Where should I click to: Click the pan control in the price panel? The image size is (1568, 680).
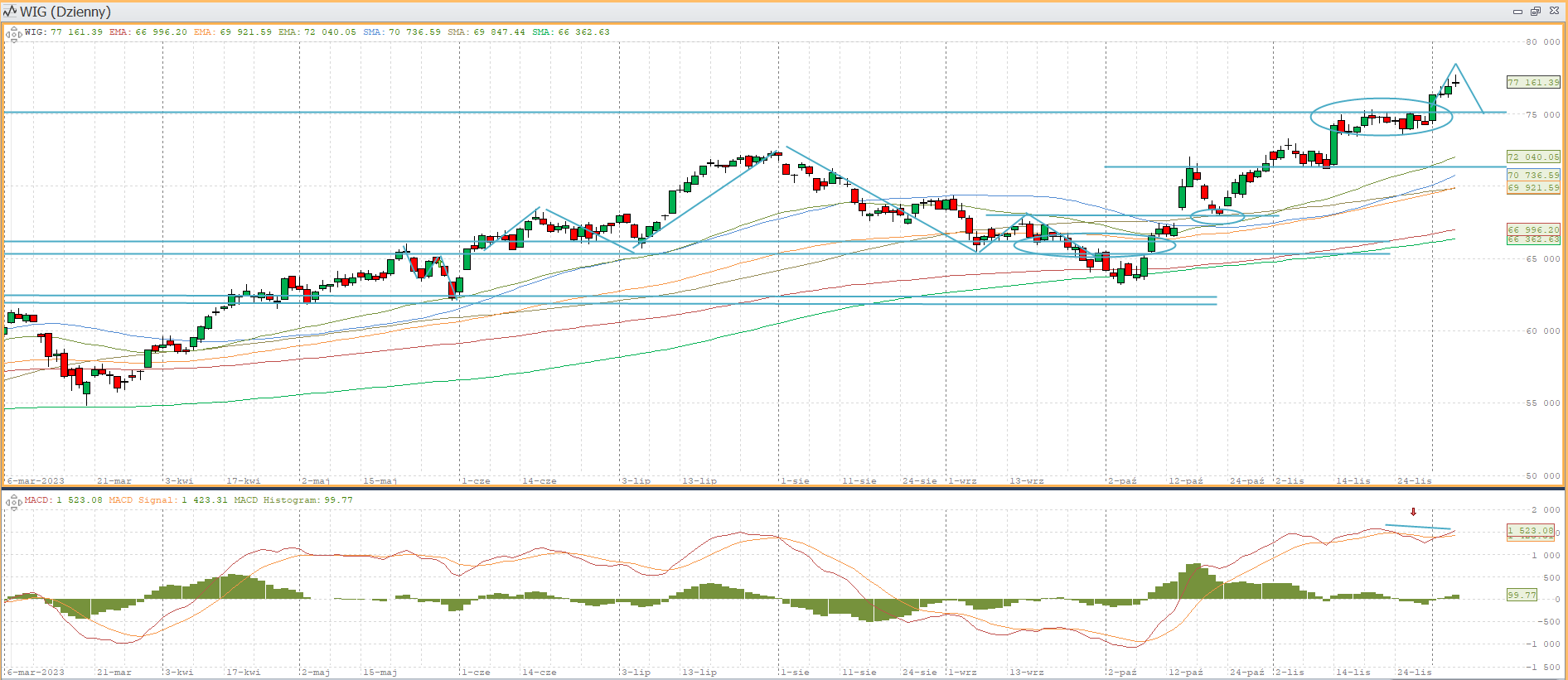tap(14, 34)
